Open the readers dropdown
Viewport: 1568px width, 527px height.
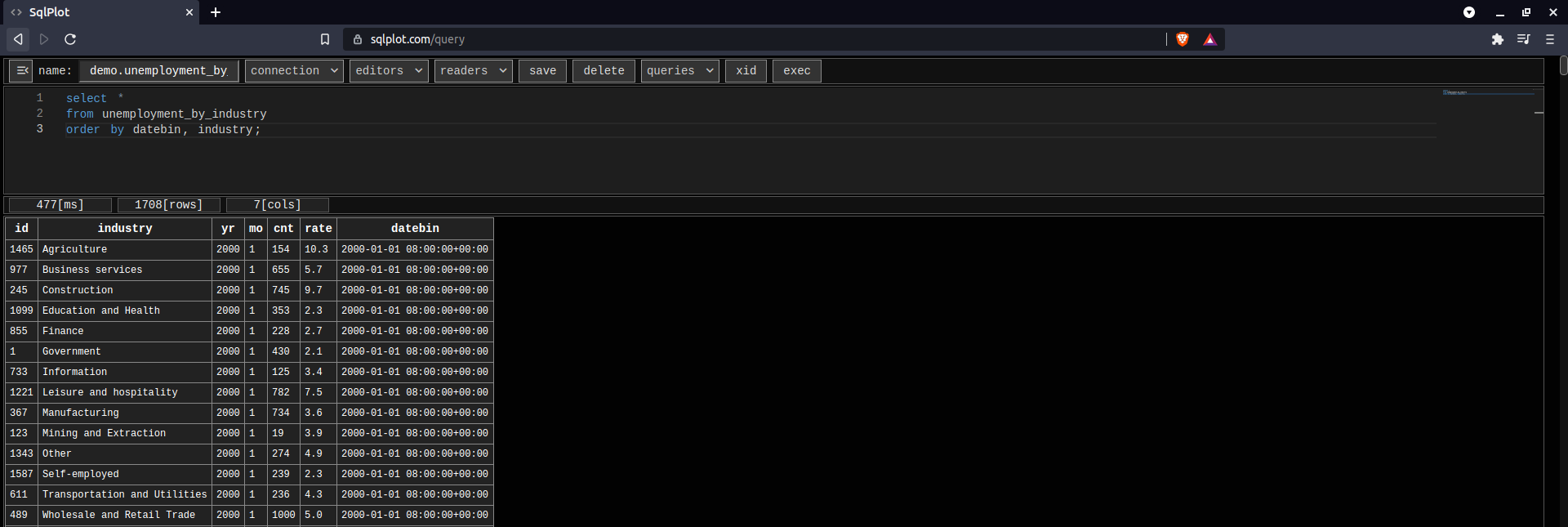(x=474, y=71)
